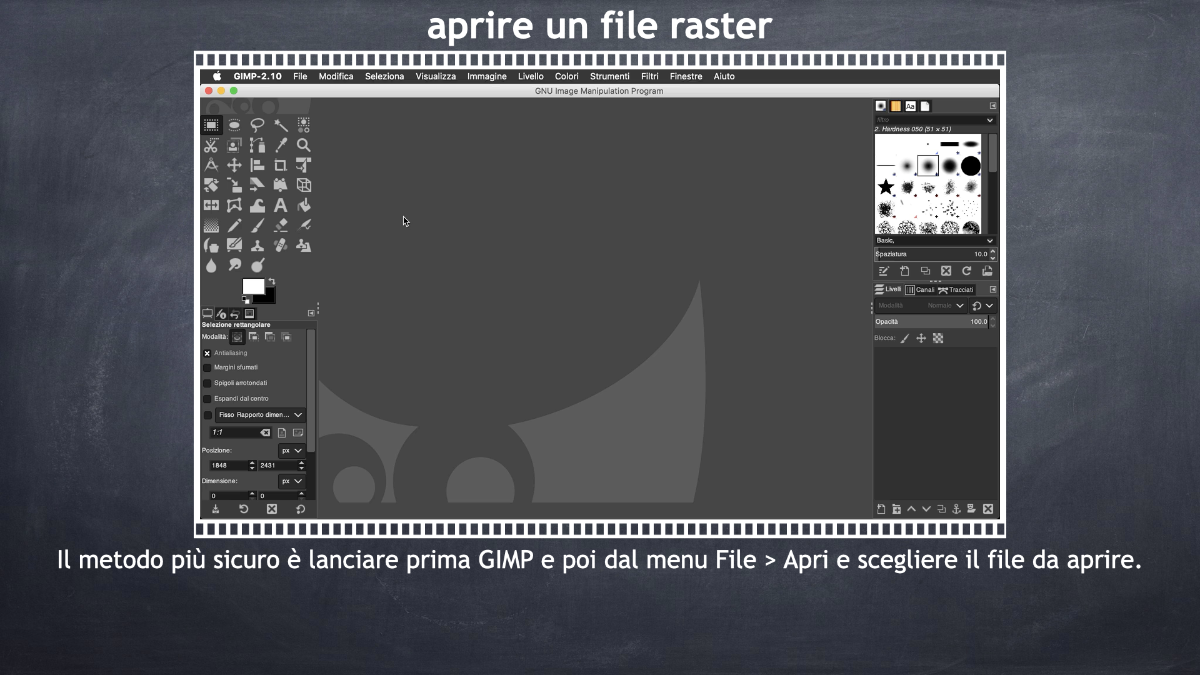Select the Rectangle Select tool
The width and height of the screenshot is (1200, 675).
(211, 125)
